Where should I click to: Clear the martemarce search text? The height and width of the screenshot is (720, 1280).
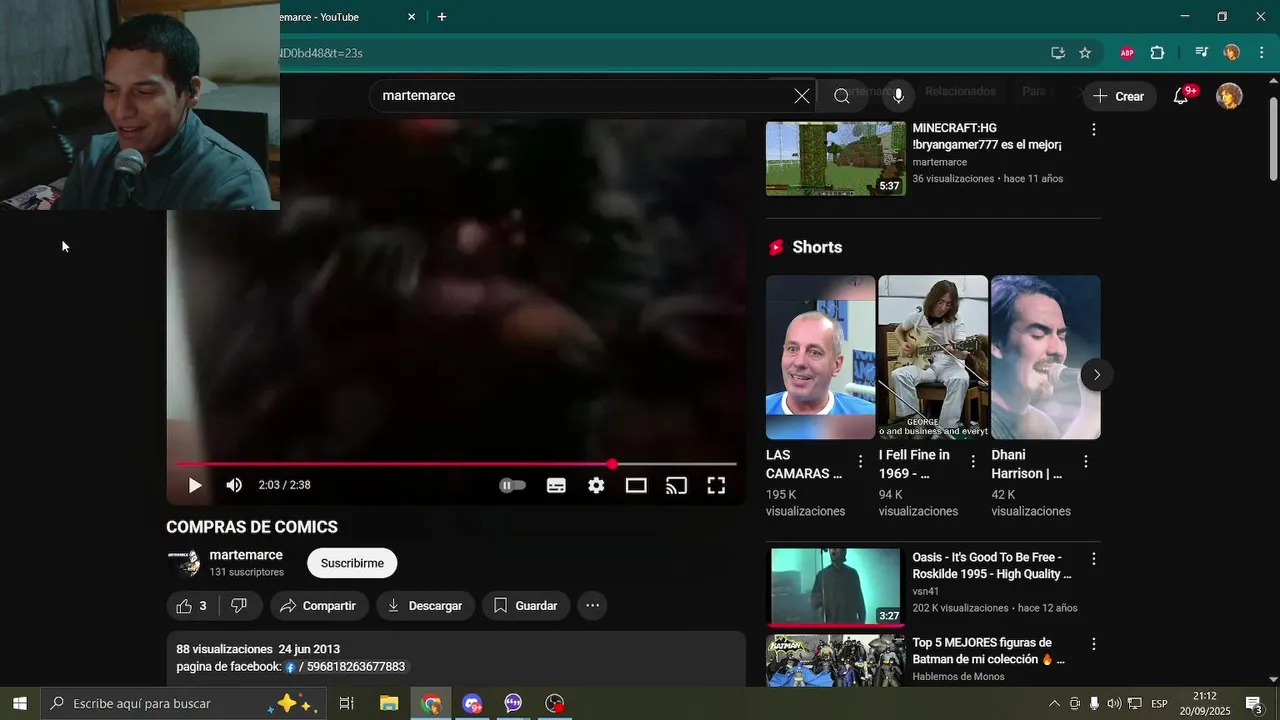802,96
